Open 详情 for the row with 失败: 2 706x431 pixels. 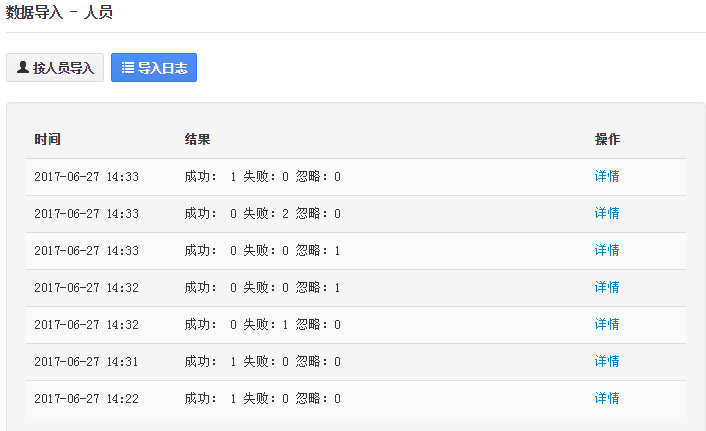607,214
